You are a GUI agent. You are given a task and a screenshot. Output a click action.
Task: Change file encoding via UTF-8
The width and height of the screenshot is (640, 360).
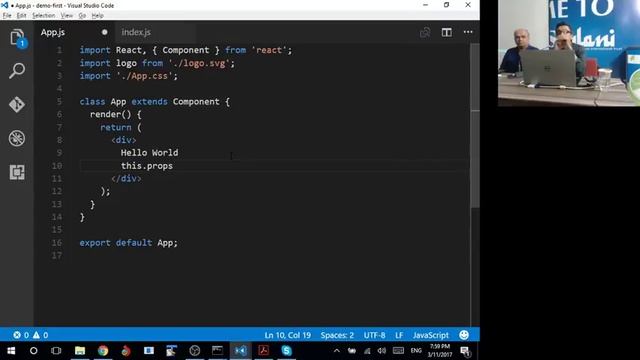[374, 335]
